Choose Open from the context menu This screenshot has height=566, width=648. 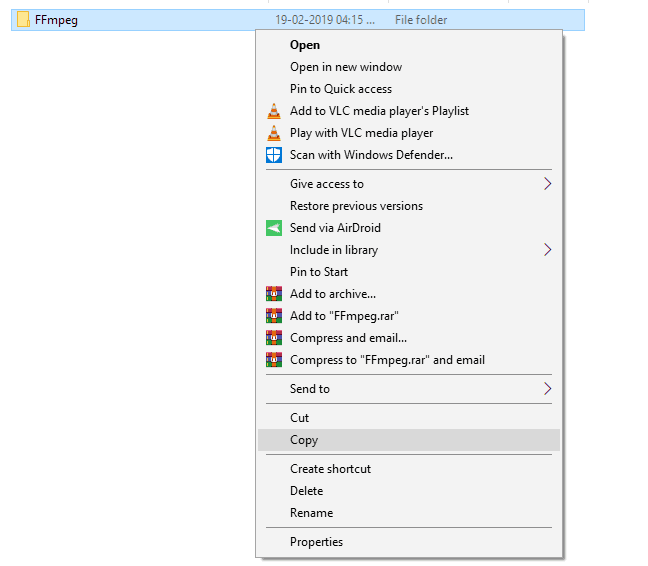point(409,45)
